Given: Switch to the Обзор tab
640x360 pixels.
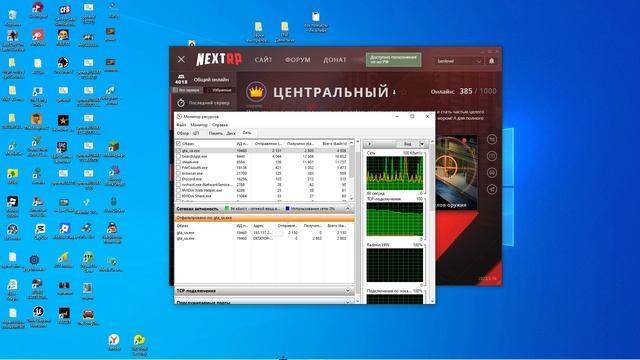Looking at the screenshot, I should [182, 133].
